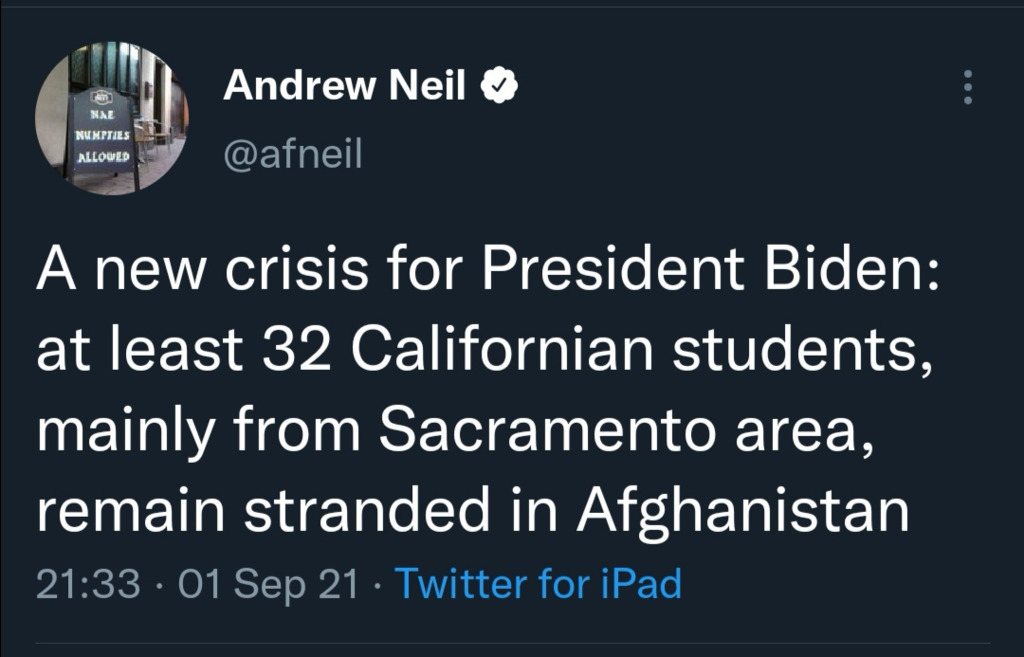Screen dimensions: 1024x657
Task: Open the "Twitter for iPad" source link
Action: pyautogui.click(x=539, y=583)
